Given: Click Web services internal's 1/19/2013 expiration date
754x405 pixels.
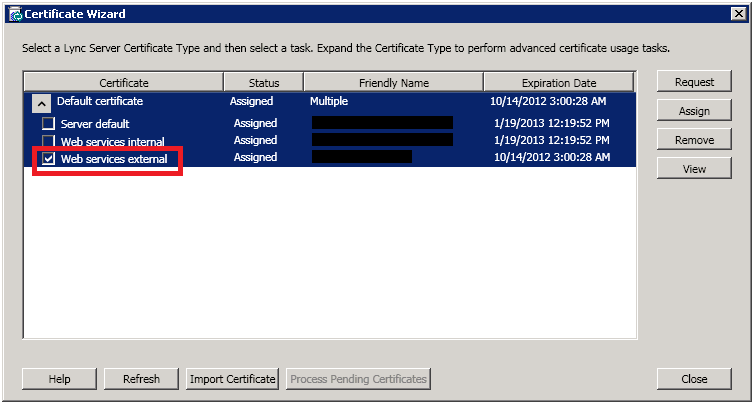Looking at the screenshot, I should pyautogui.click(x=552, y=140).
